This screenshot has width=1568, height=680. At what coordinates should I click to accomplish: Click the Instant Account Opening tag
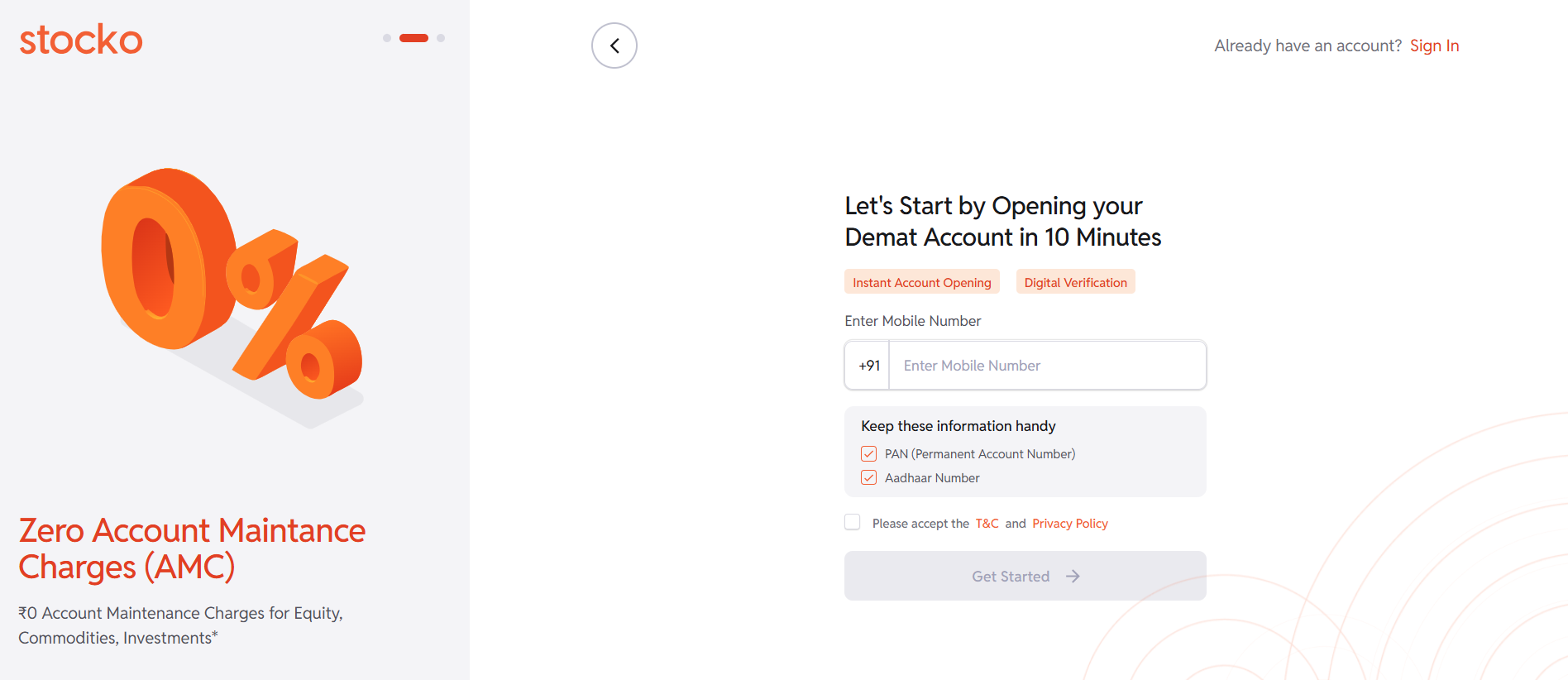click(x=921, y=282)
